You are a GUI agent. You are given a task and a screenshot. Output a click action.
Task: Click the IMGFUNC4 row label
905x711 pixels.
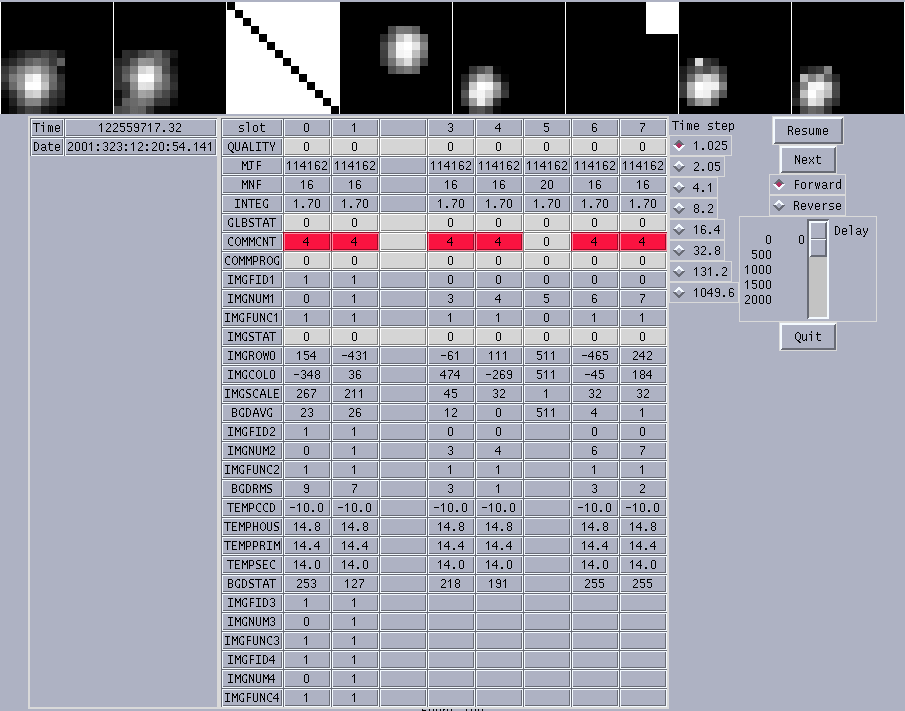pos(252,698)
